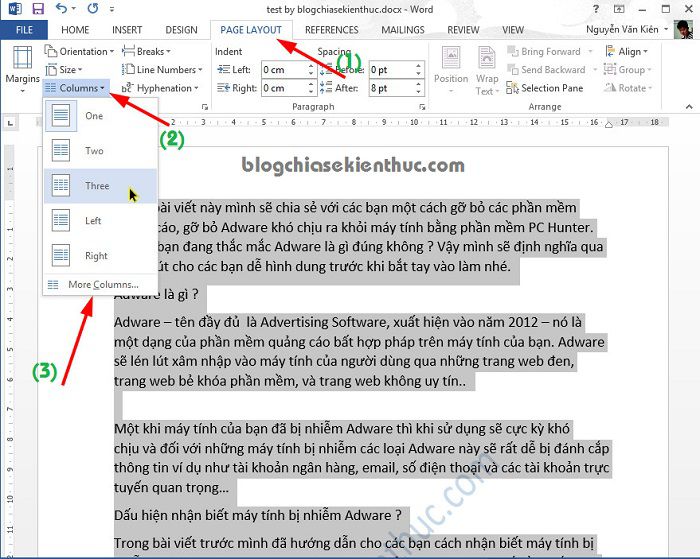Open the Rotate dropdown
Viewport: 700px width, 559px height.
628,88
